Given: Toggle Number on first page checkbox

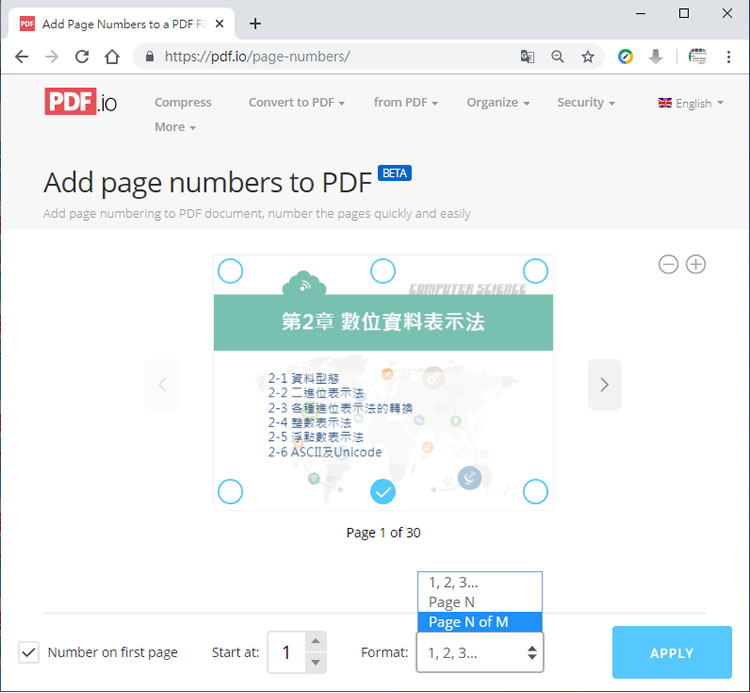Looking at the screenshot, I should 29,653.
